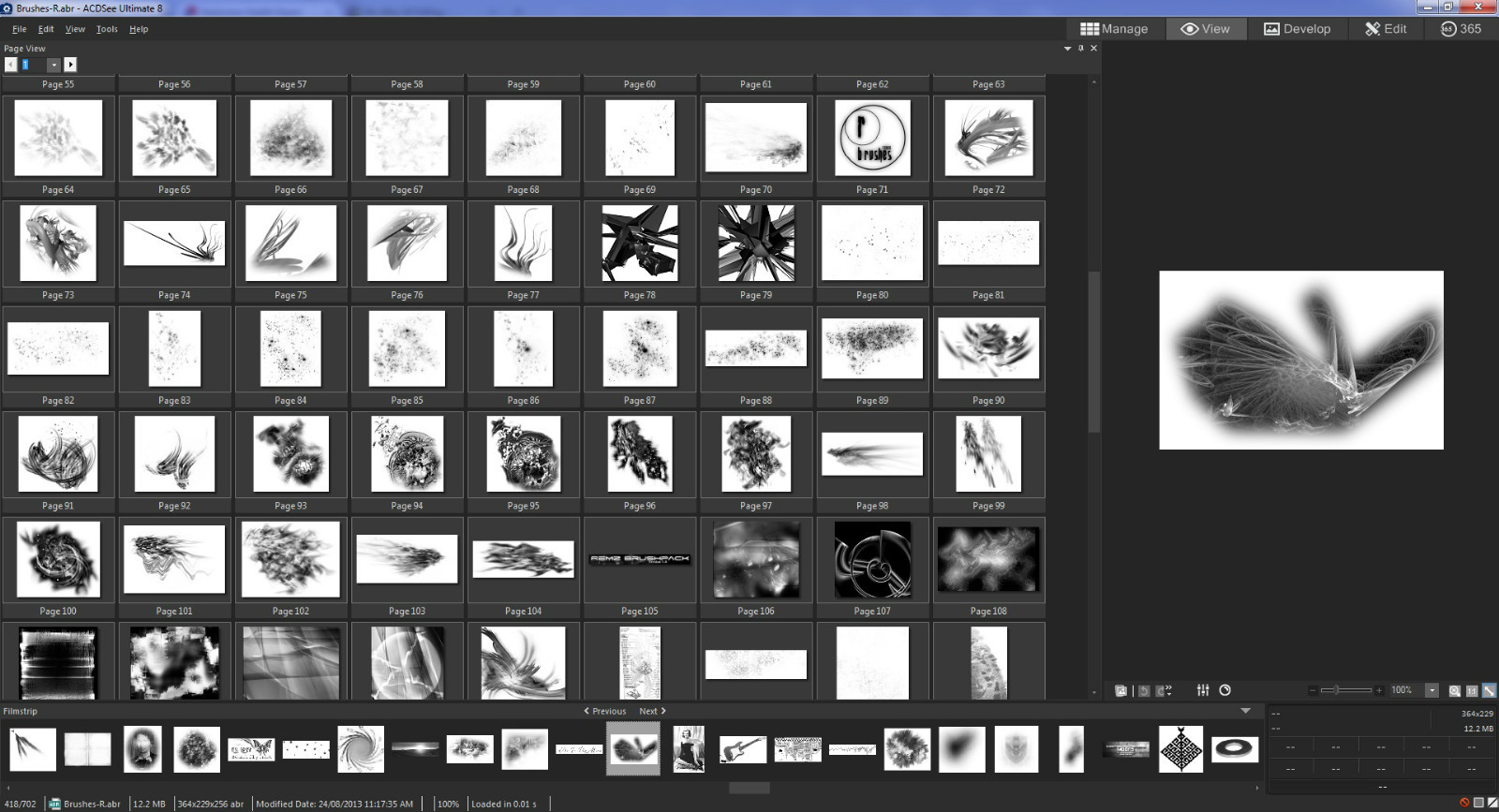Set zoom to actual size 1:1
This screenshot has height=812, width=1499.
pyautogui.click(x=1472, y=690)
